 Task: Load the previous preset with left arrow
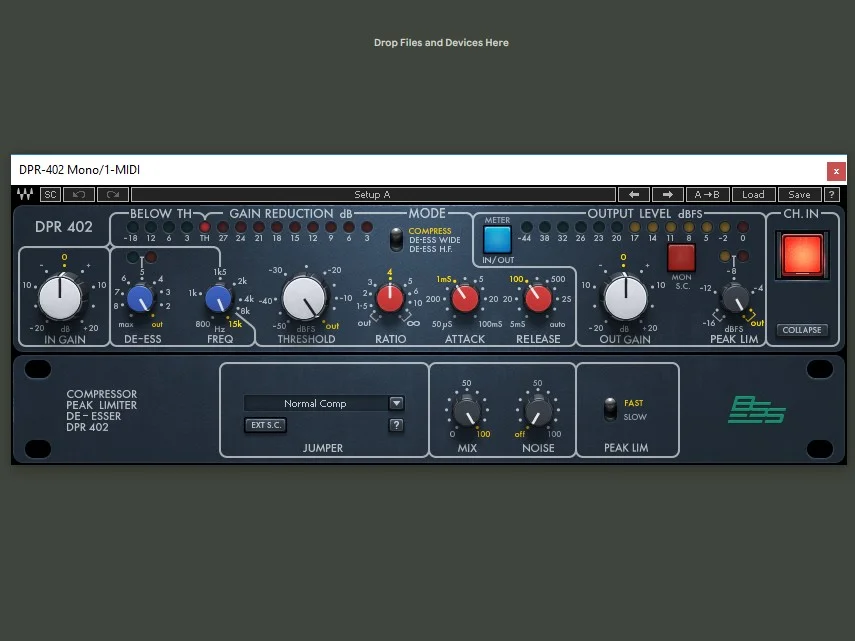(x=634, y=195)
